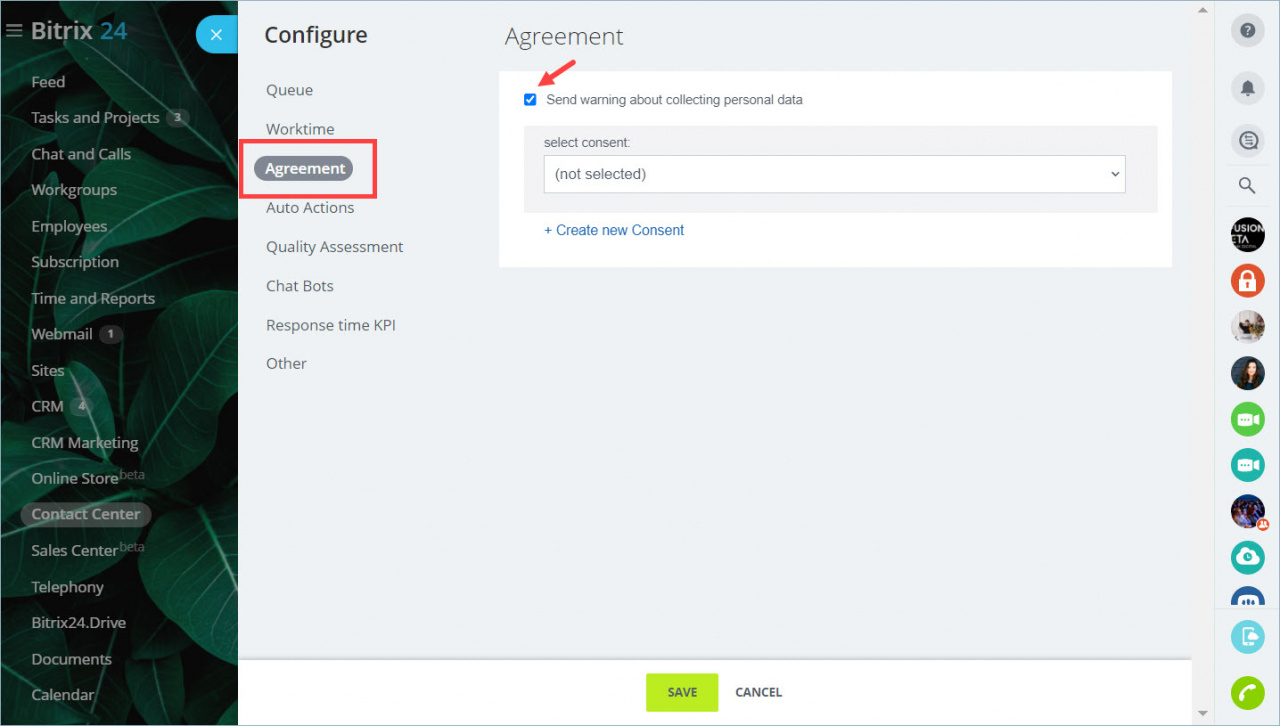Expand the select consent dropdown
Viewport: 1280px width, 726px height.
834,174
